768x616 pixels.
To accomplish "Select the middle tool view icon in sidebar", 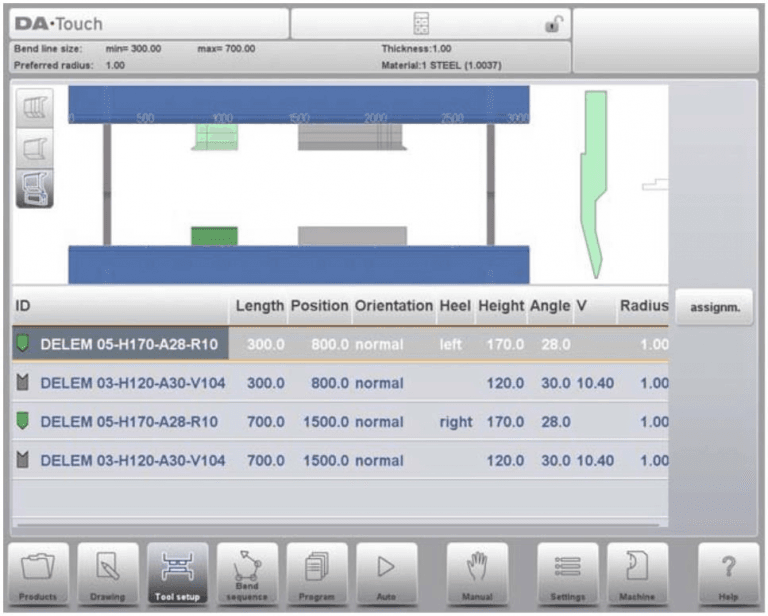I will 35,148.
